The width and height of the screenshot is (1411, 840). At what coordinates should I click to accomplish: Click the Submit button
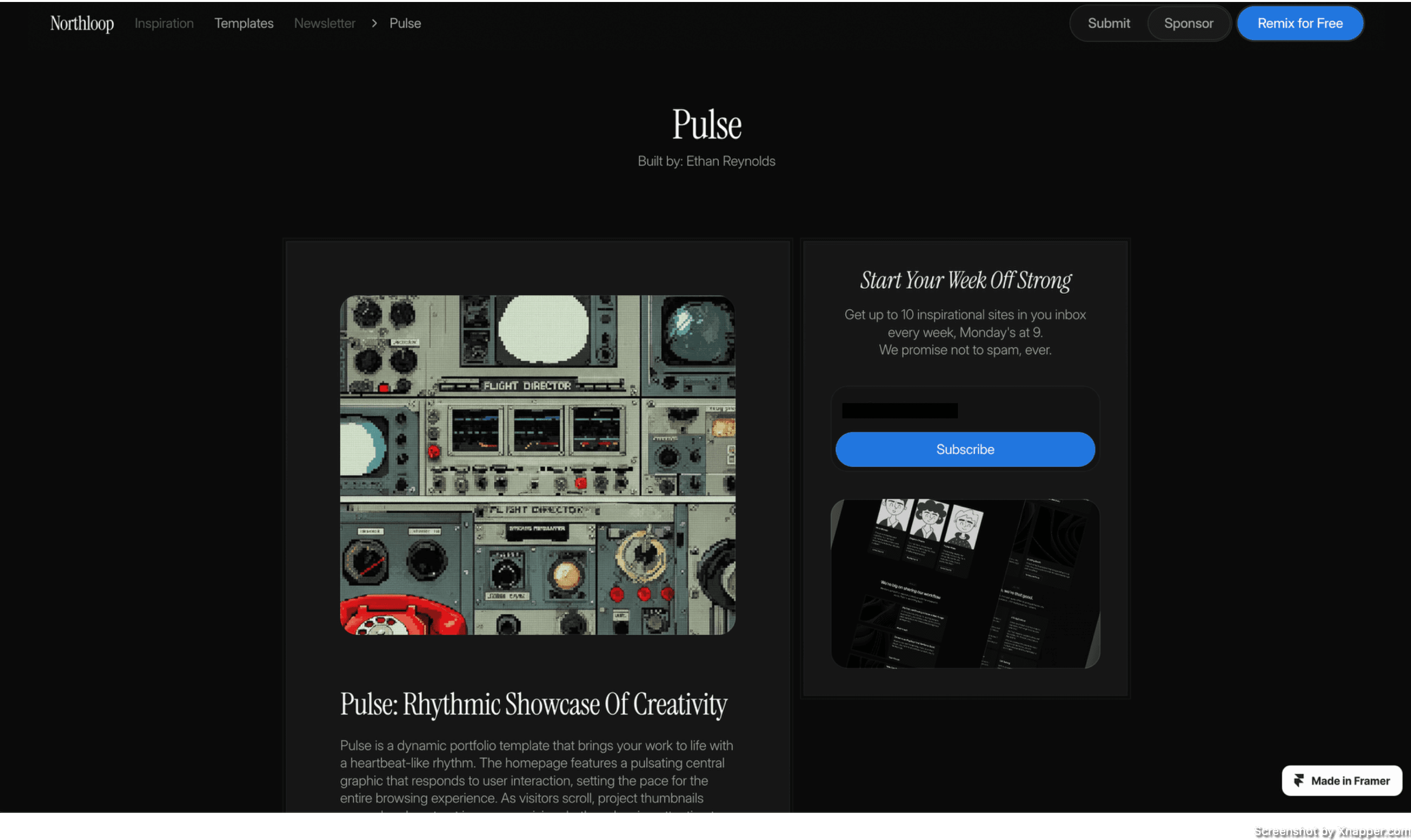click(x=1109, y=23)
